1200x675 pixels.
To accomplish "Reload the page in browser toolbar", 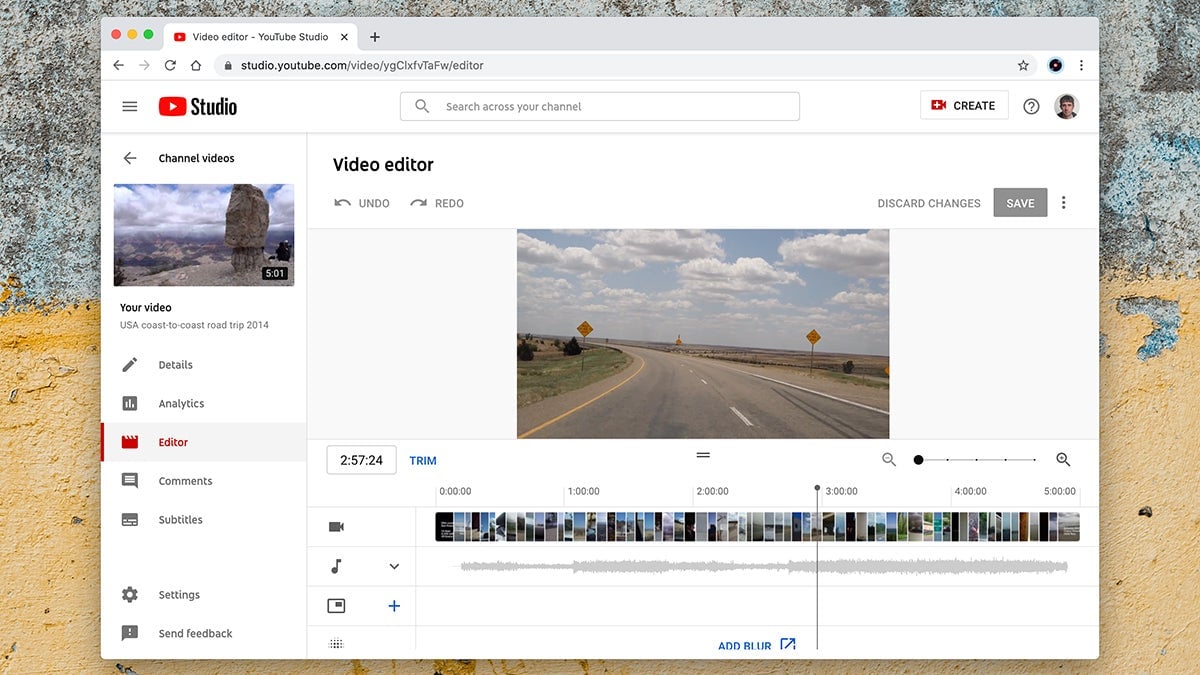I will pyautogui.click(x=170, y=65).
